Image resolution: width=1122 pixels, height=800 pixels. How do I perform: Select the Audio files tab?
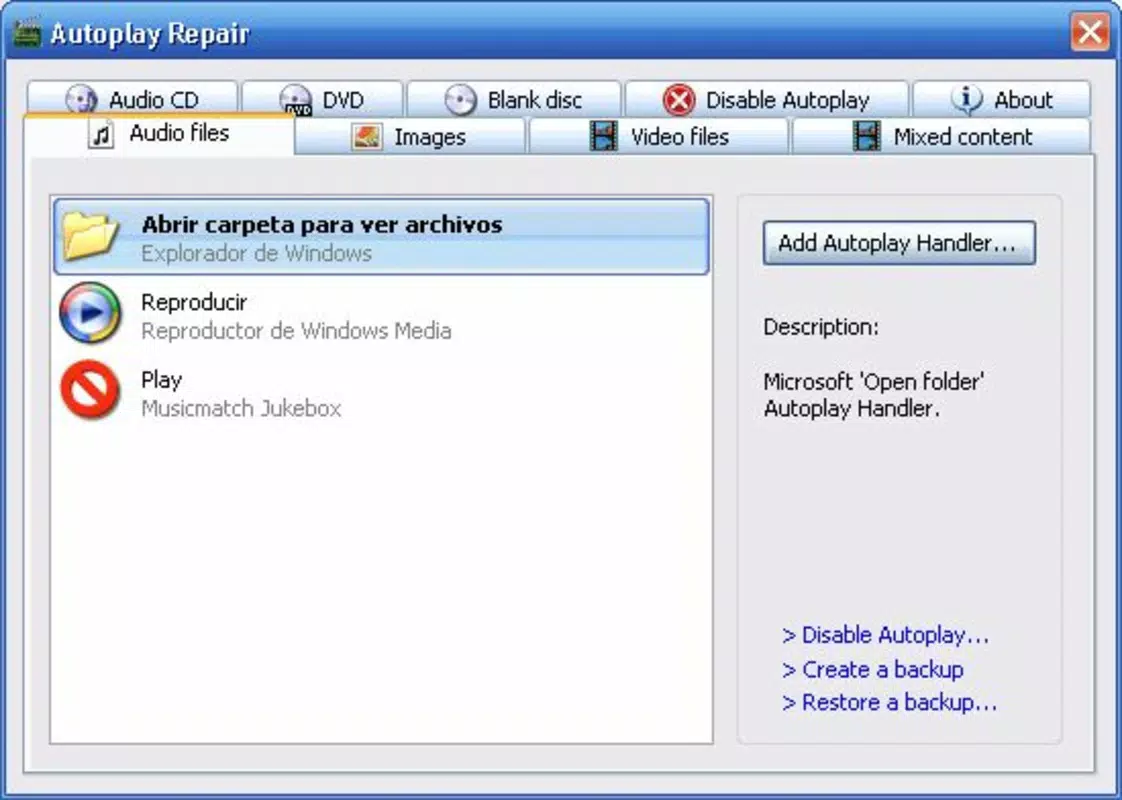pyautogui.click(x=159, y=134)
